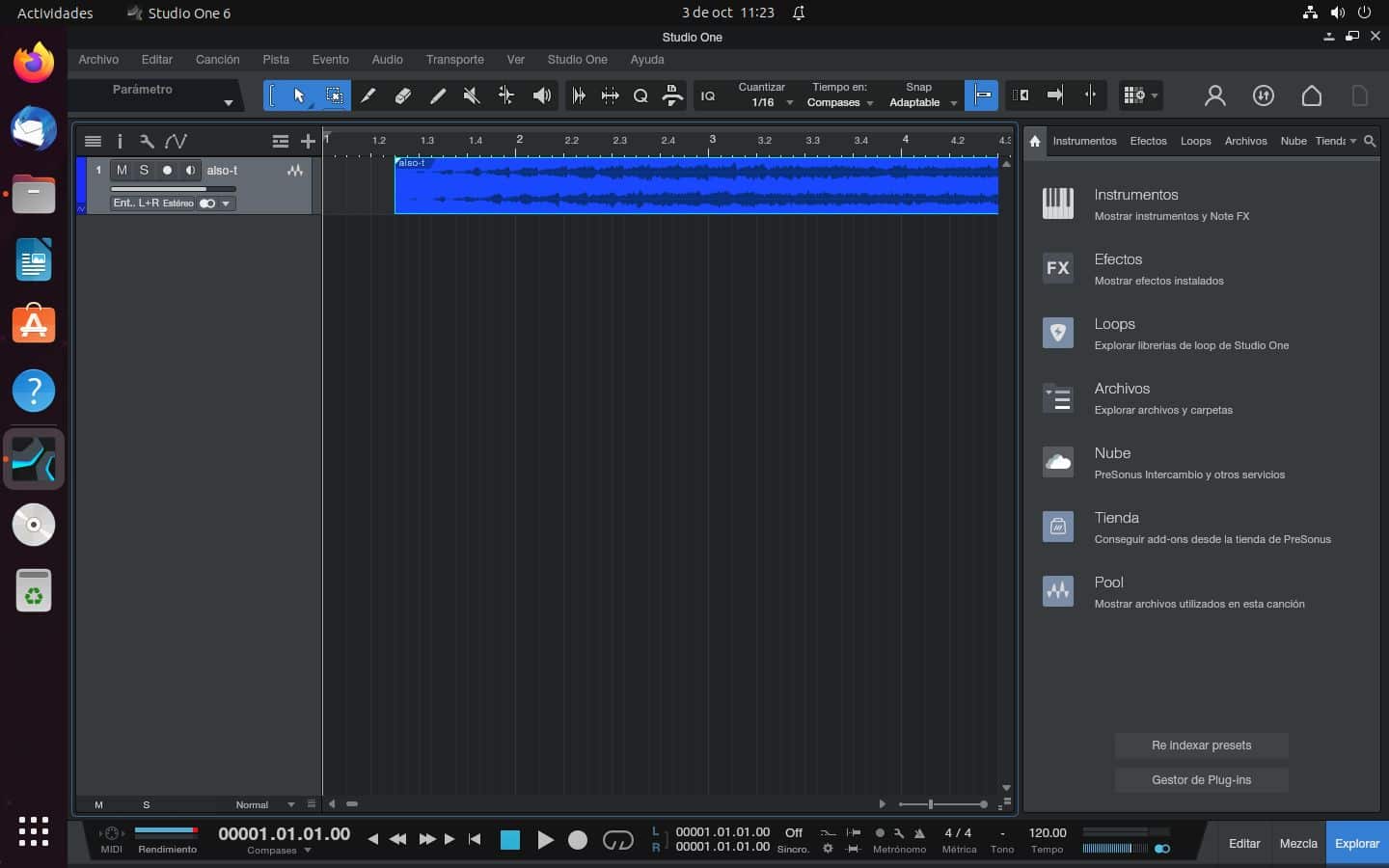The width and height of the screenshot is (1389, 868).
Task: Select the Mute tool
Action: (x=472, y=95)
